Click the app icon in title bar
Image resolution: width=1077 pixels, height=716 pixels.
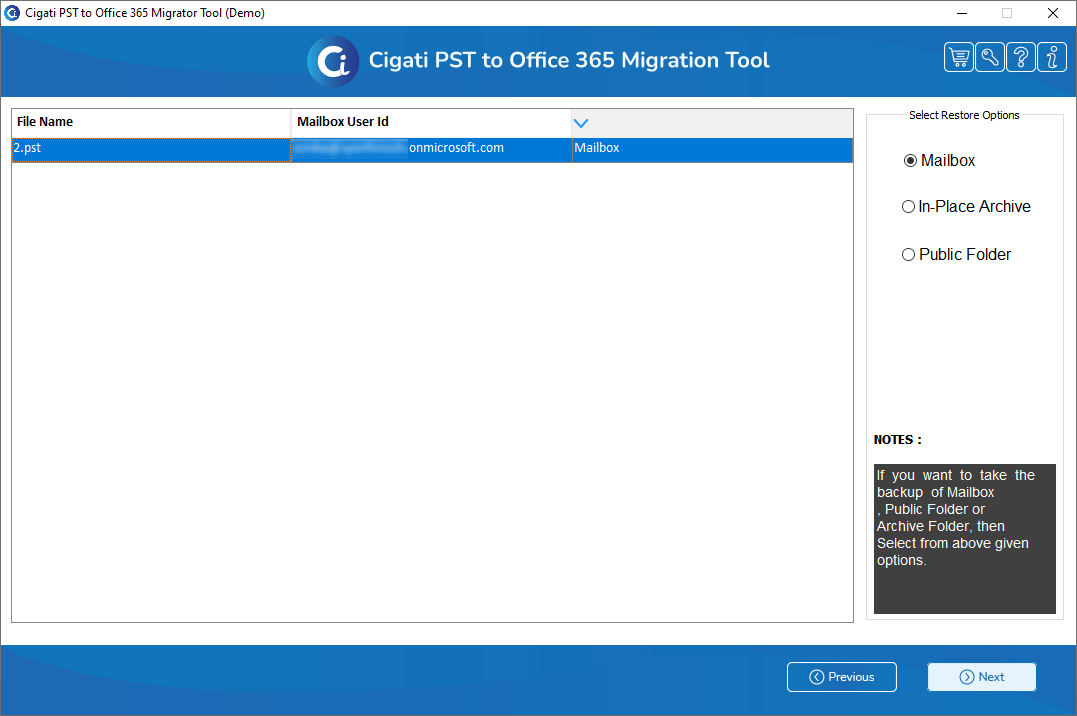pos(12,12)
